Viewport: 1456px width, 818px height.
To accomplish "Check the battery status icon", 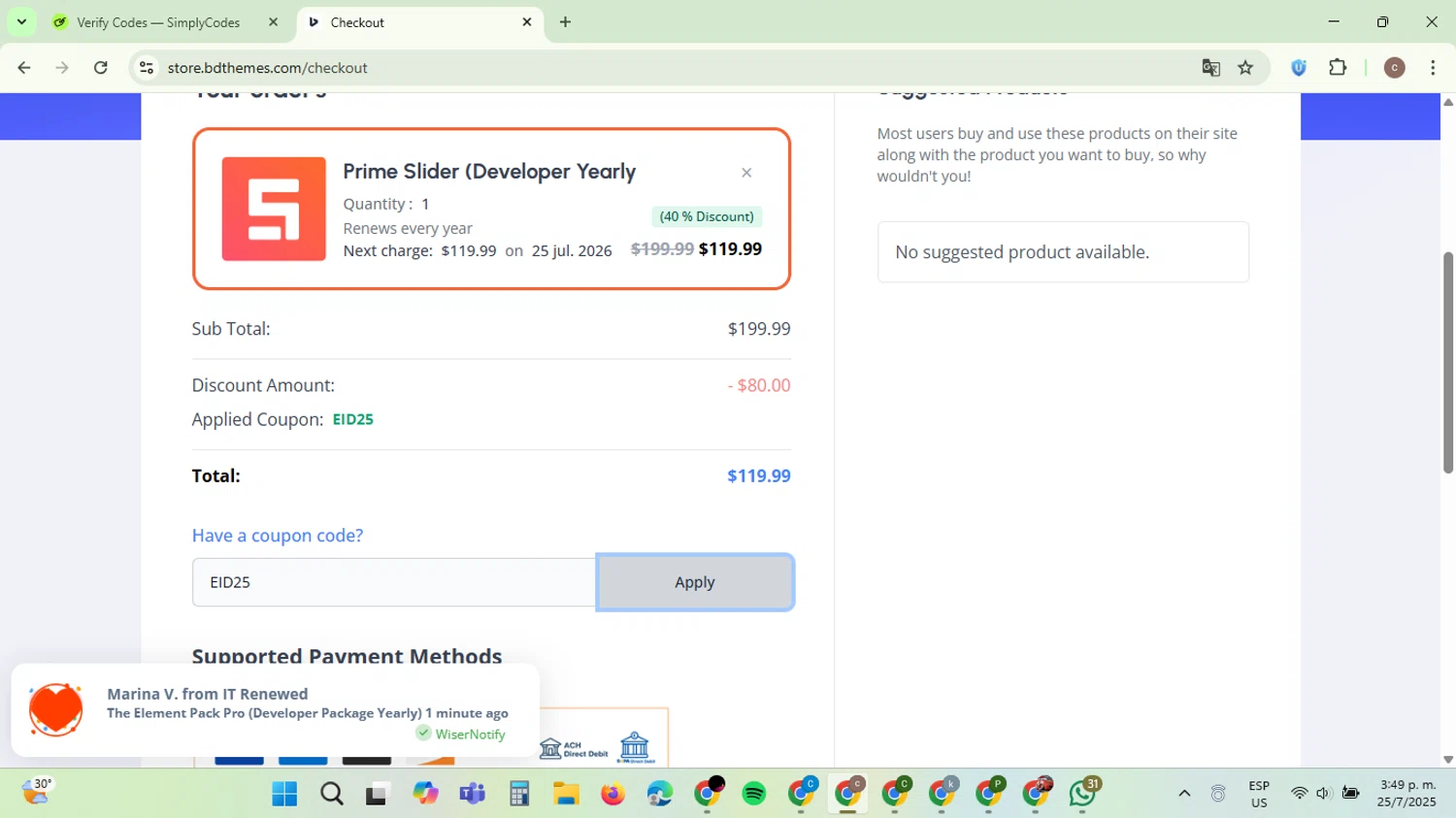I will 1350,794.
